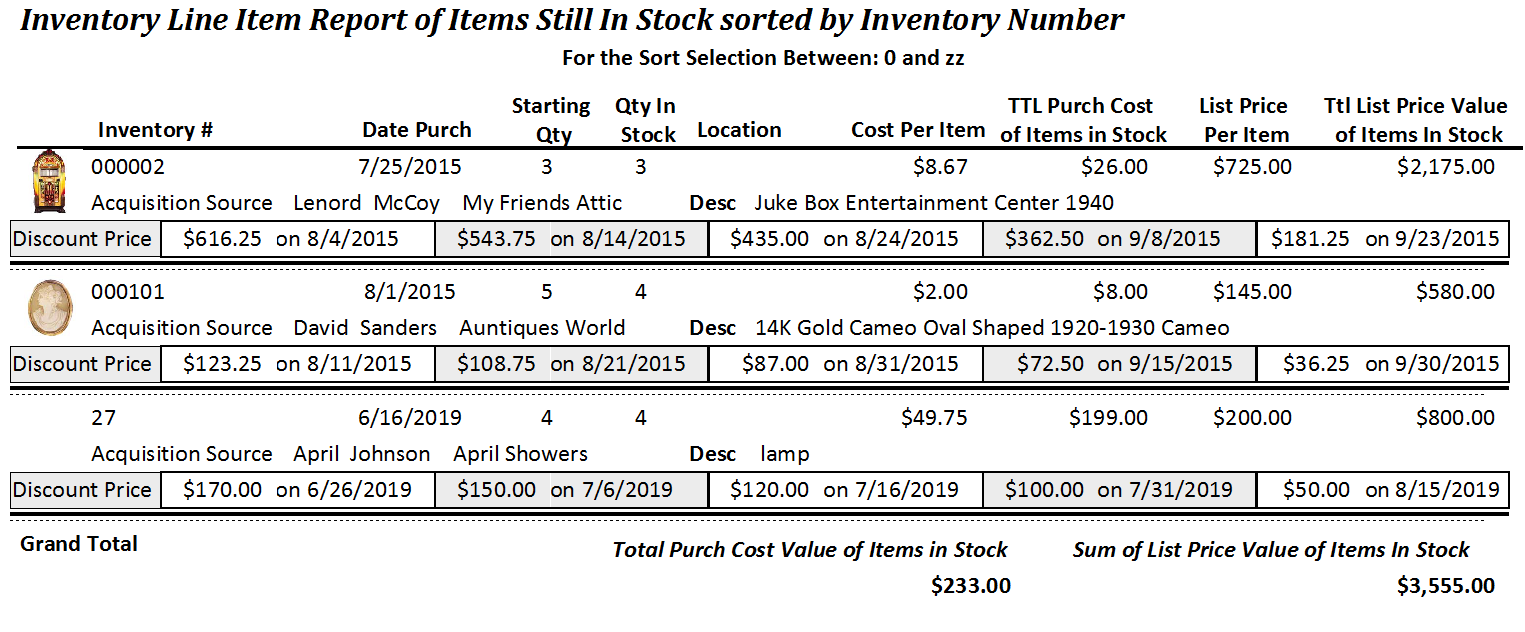Click the $50.00 on 8/15/2019 discount cell
The image size is (1525, 632).
click(1384, 490)
